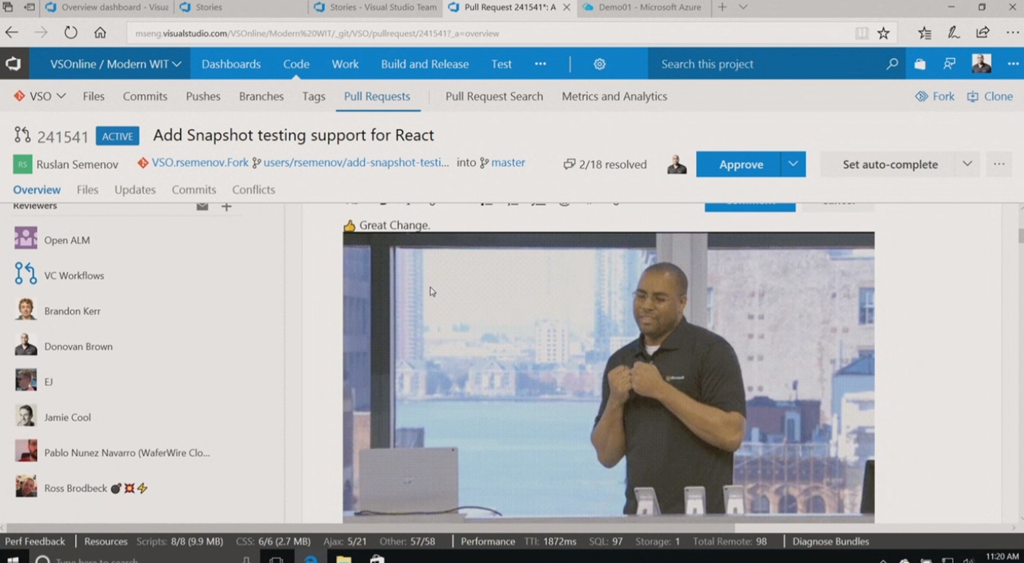Email reviewers using the envelope icon

202,207
